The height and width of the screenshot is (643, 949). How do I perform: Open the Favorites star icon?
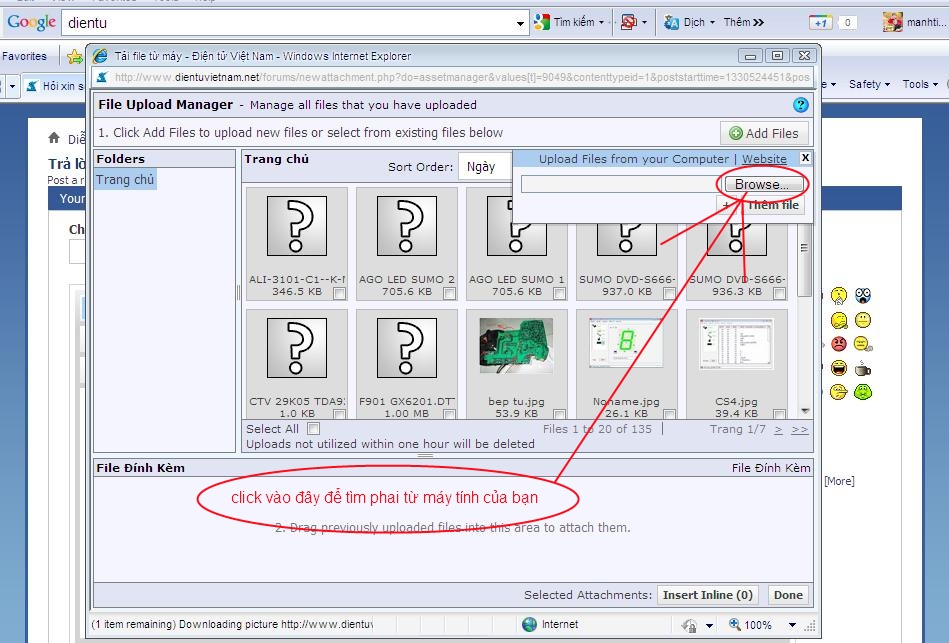click(74, 57)
